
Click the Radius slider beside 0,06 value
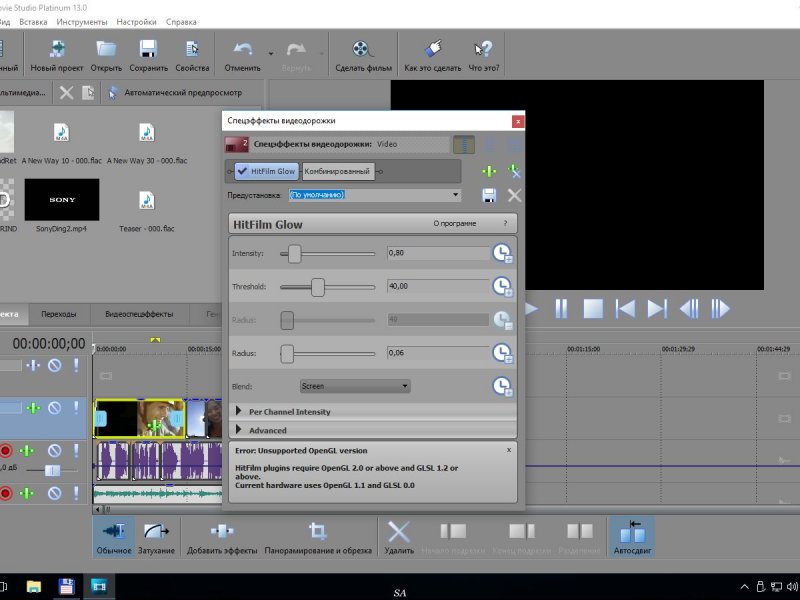[x=287, y=354]
